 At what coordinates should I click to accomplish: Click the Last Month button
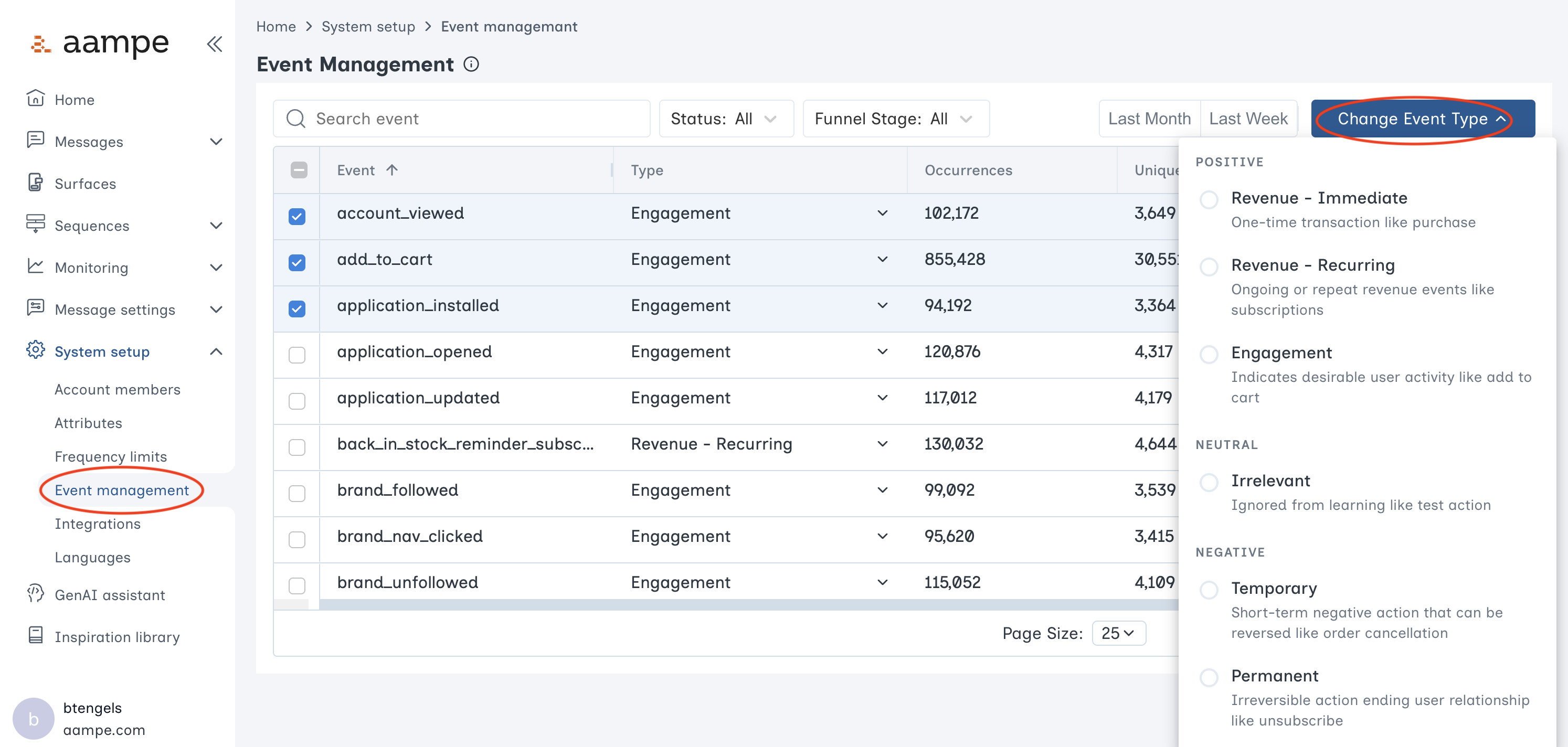pyautogui.click(x=1149, y=119)
